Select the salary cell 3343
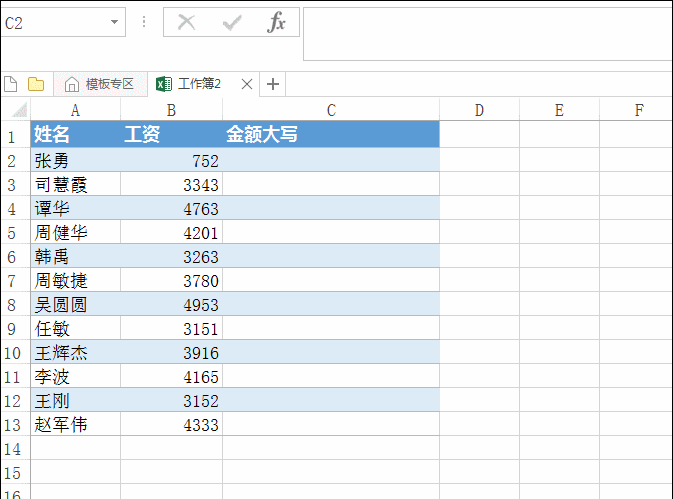The width and height of the screenshot is (673, 499). point(171,184)
